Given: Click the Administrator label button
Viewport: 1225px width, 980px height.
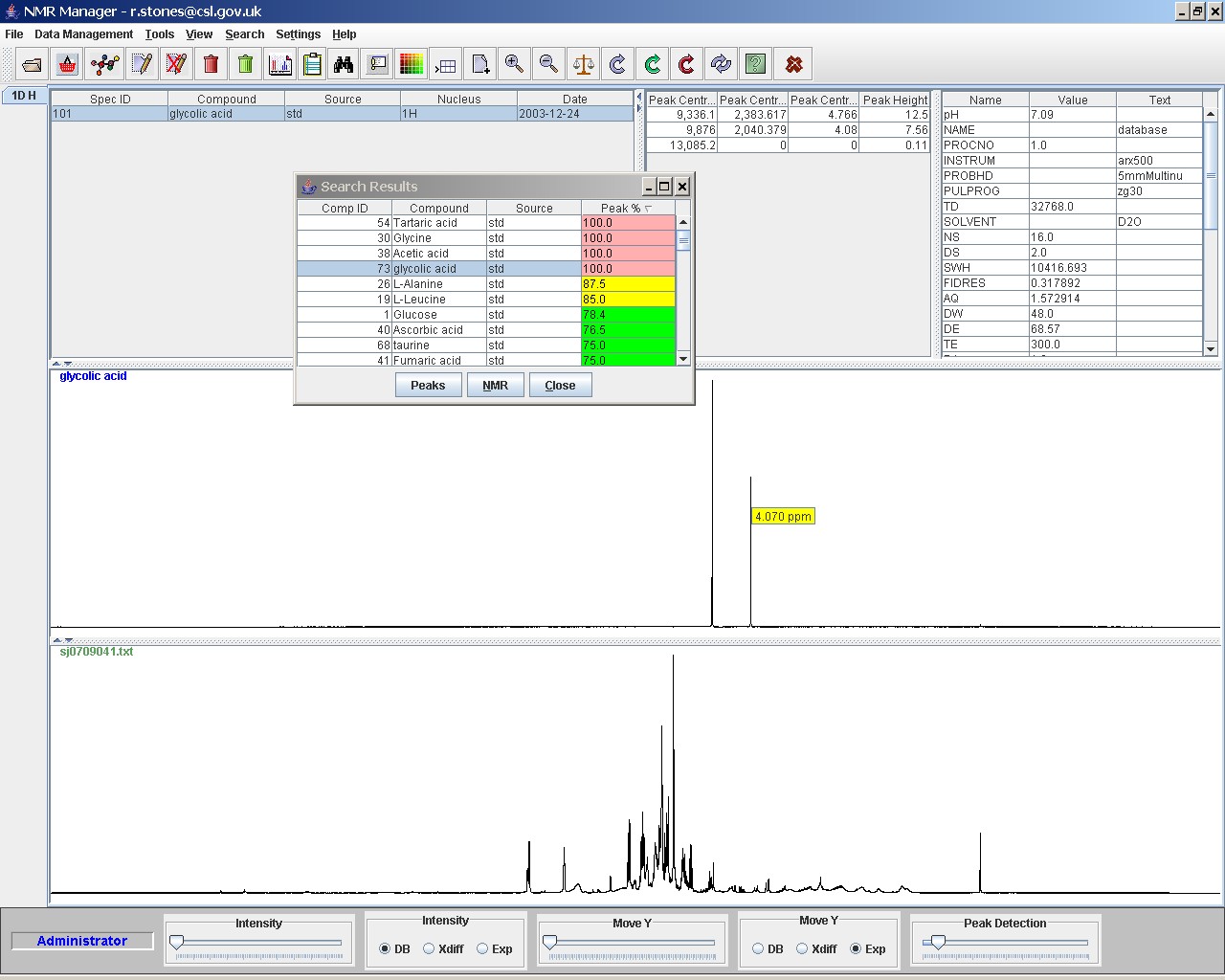Looking at the screenshot, I should [82, 941].
